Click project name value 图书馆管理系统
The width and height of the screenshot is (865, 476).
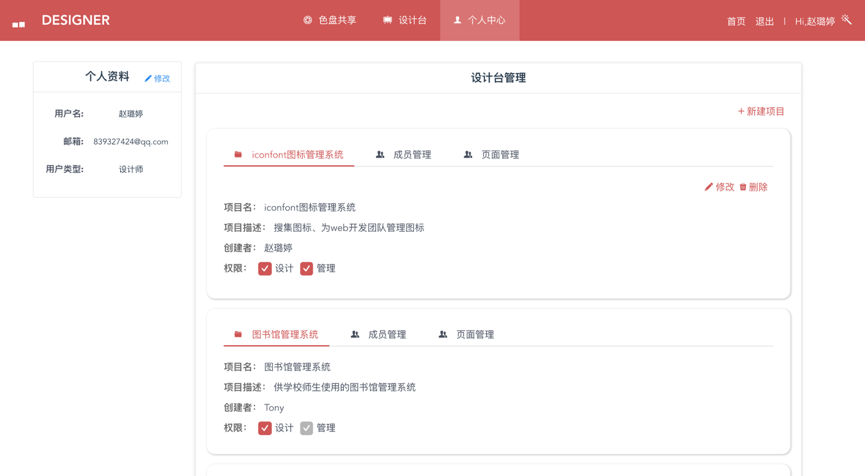(297, 367)
